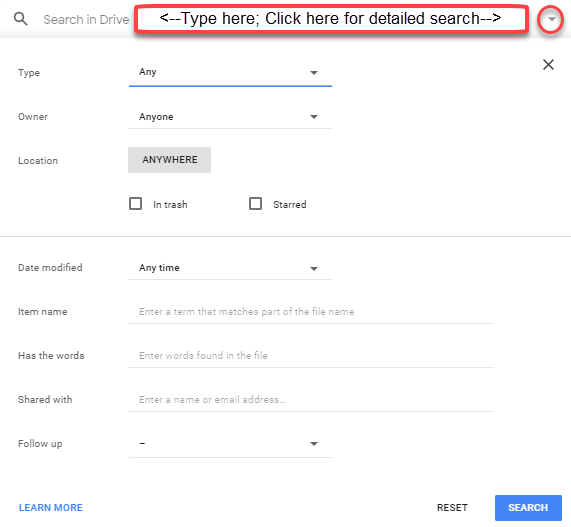Open the Type dropdown set to Any

click(x=230, y=73)
